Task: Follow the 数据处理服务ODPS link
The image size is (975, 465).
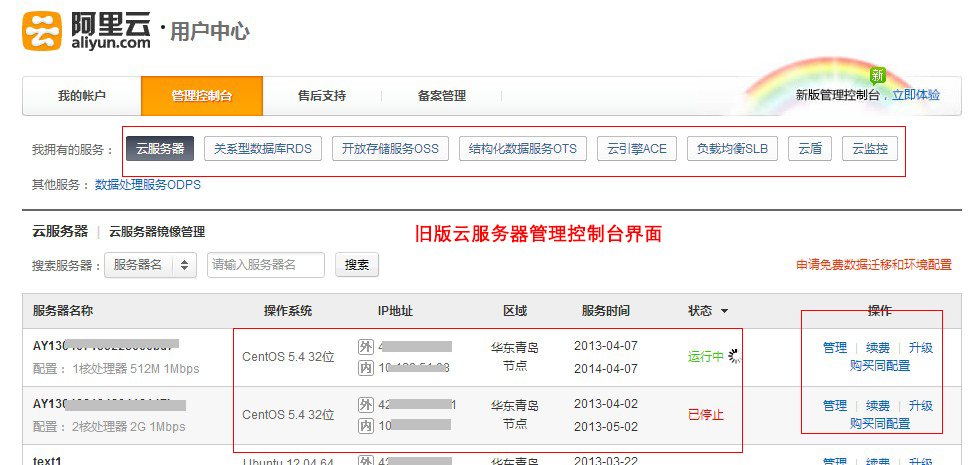Action: [148, 185]
